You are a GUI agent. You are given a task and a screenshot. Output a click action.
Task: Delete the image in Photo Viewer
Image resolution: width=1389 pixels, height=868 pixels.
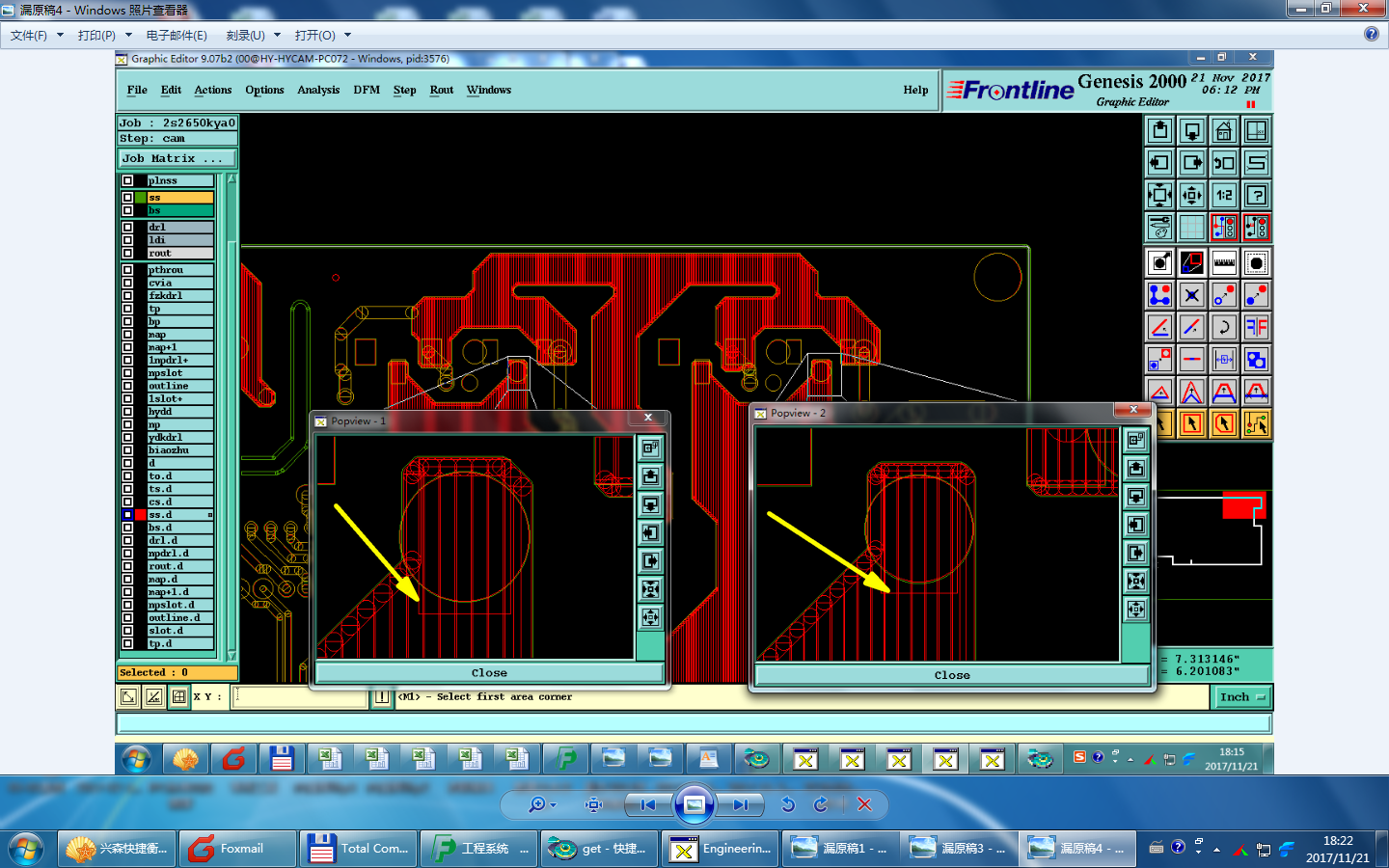coord(864,804)
